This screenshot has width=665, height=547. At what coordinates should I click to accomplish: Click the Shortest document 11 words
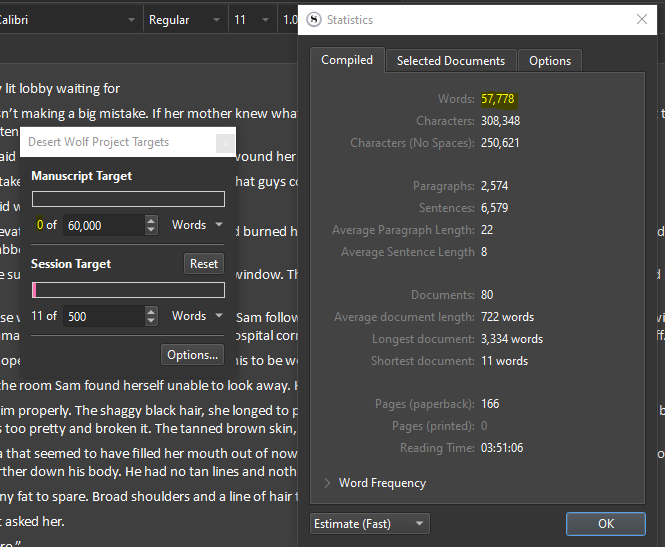pyautogui.click(x=504, y=361)
